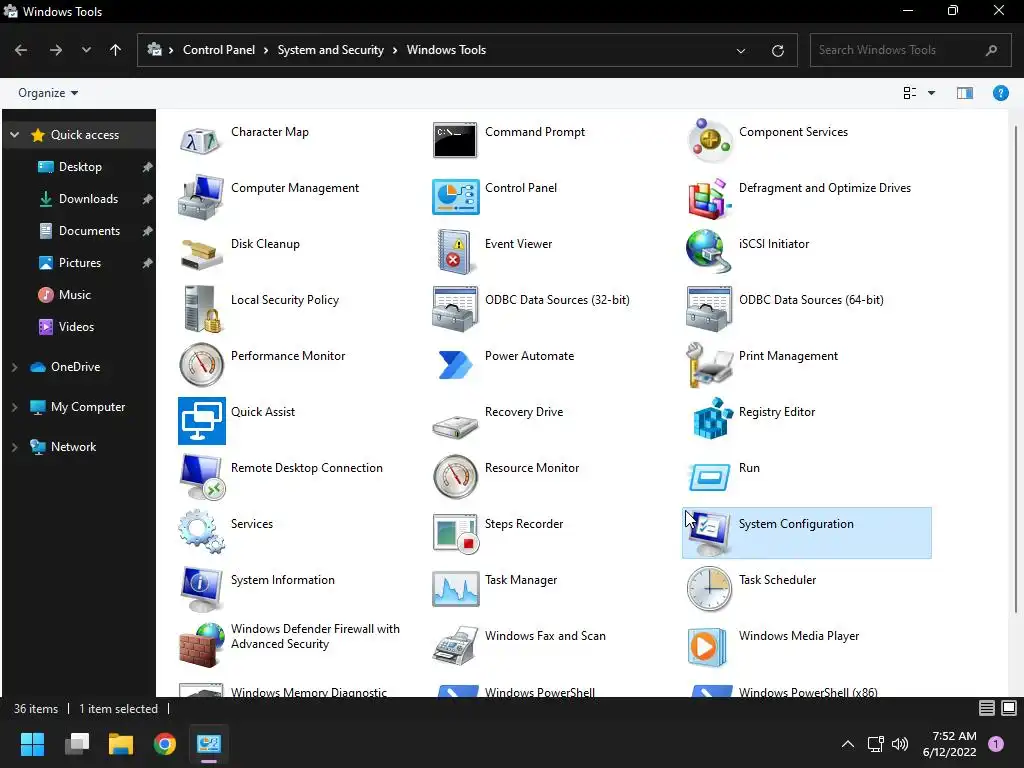Select the Event Viewer icon
Screen dimensions: 1024x768
(455, 252)
